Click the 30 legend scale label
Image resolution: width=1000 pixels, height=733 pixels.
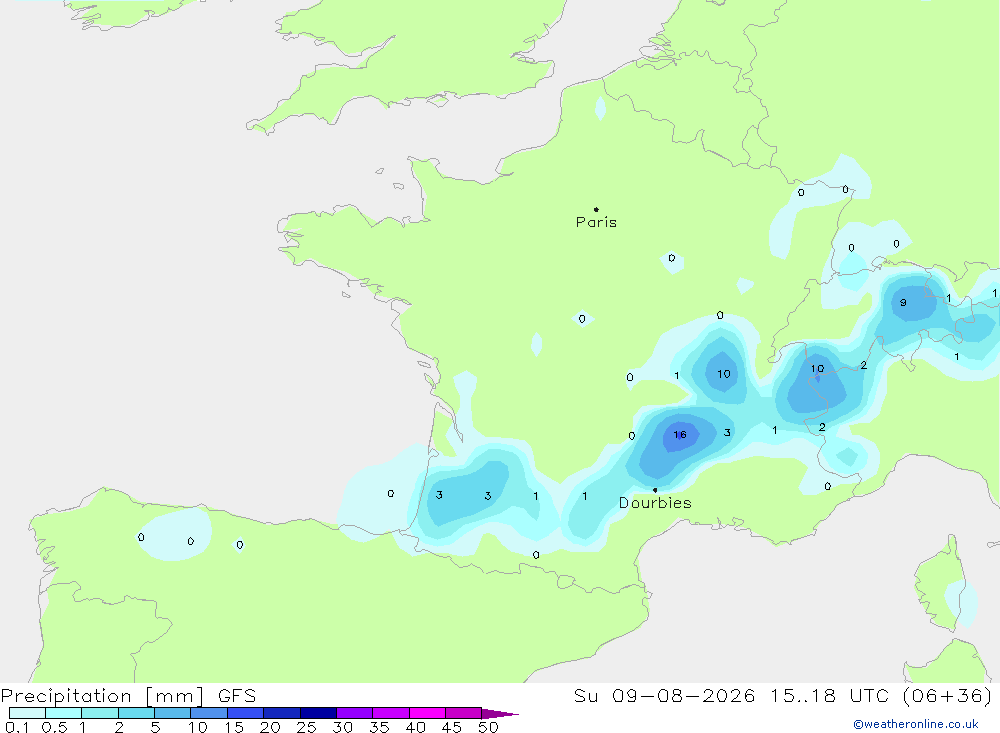pos(342,727)
